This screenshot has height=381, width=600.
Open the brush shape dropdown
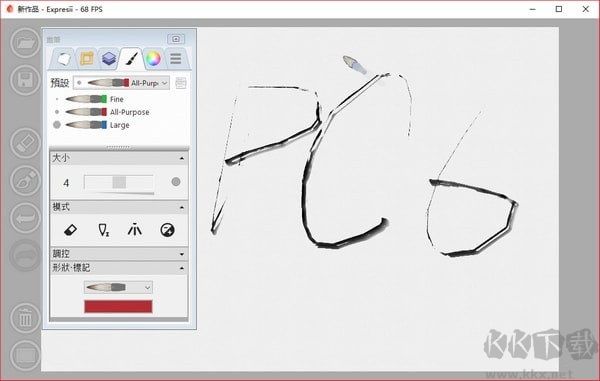pos(118,287)
